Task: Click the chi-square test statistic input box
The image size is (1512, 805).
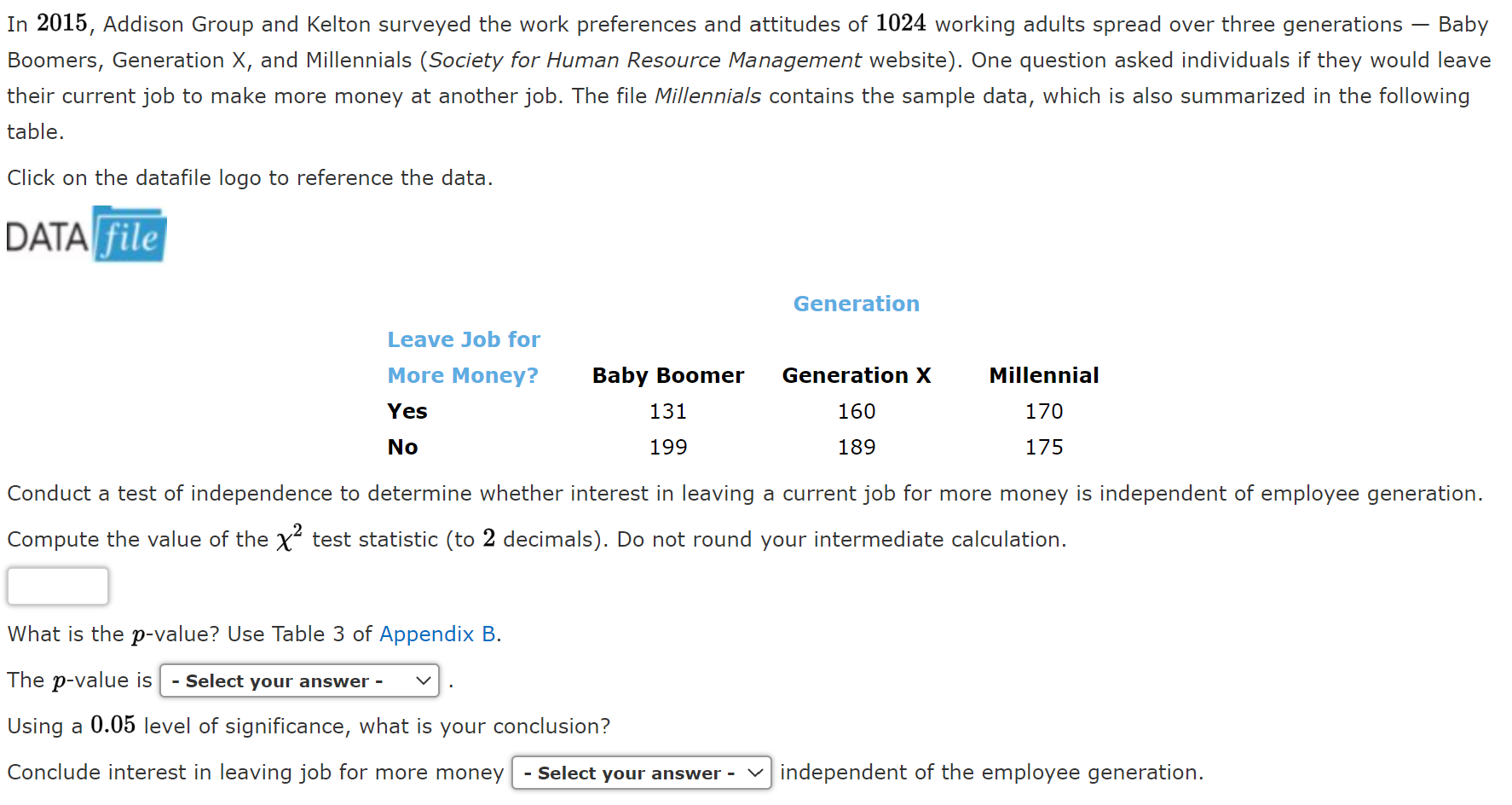Action: point(58,586)
